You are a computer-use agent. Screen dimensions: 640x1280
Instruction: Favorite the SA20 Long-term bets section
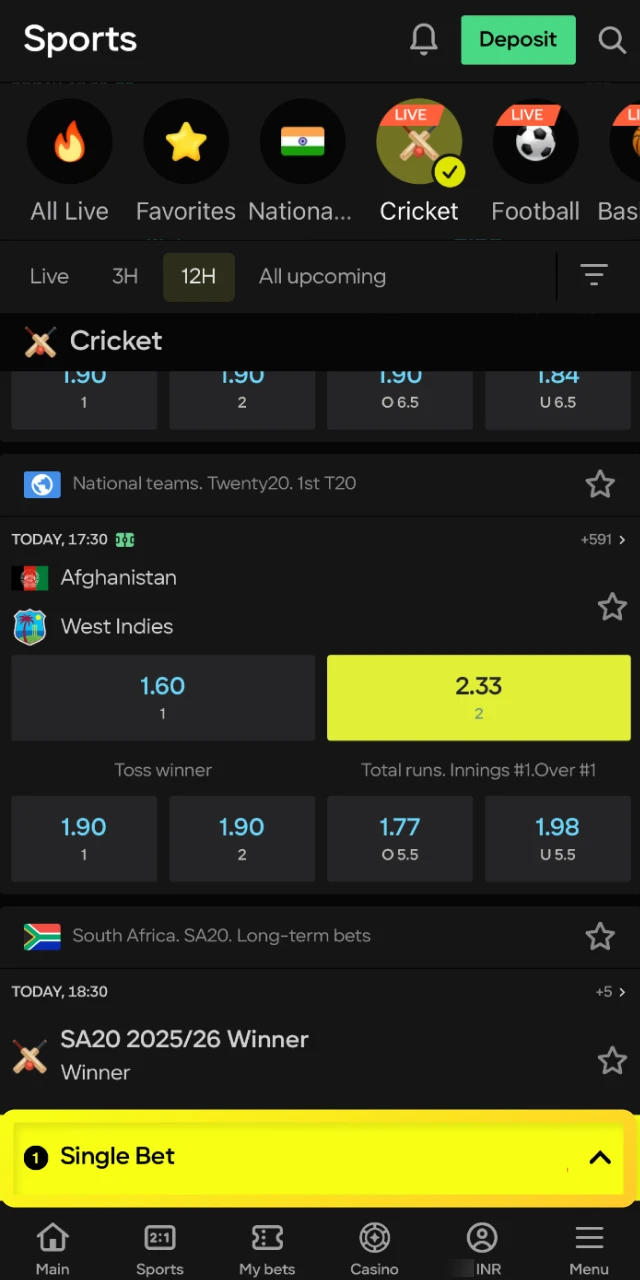[x=600, y=936]
